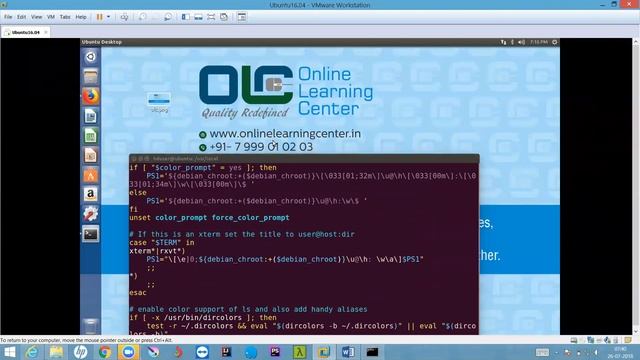The image size is (640, 360).
Task: Open the Amazon launcher icon
Action: (91, 194)
